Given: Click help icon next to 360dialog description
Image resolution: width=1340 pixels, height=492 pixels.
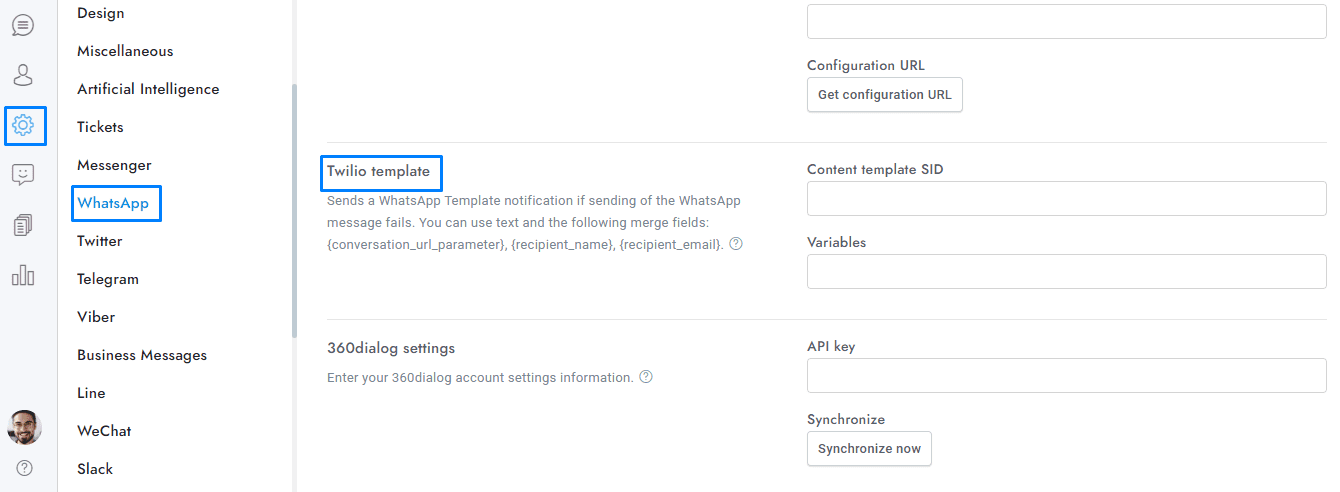Looking at the screenshot, I should pos(646,377).
